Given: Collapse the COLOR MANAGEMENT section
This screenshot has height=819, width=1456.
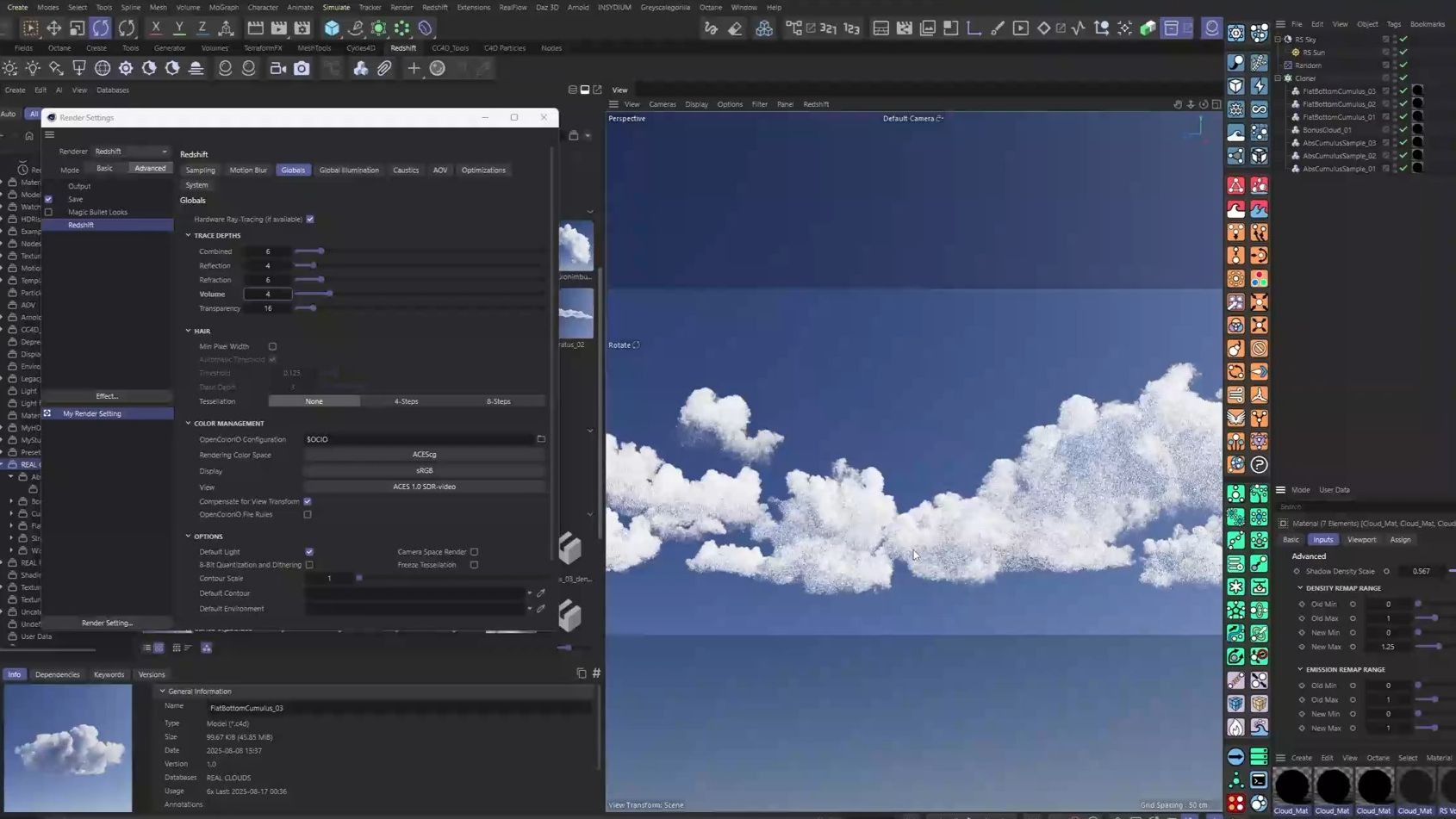Looking at the screenshot, I should pyautogui.click(x=189, y=424).
